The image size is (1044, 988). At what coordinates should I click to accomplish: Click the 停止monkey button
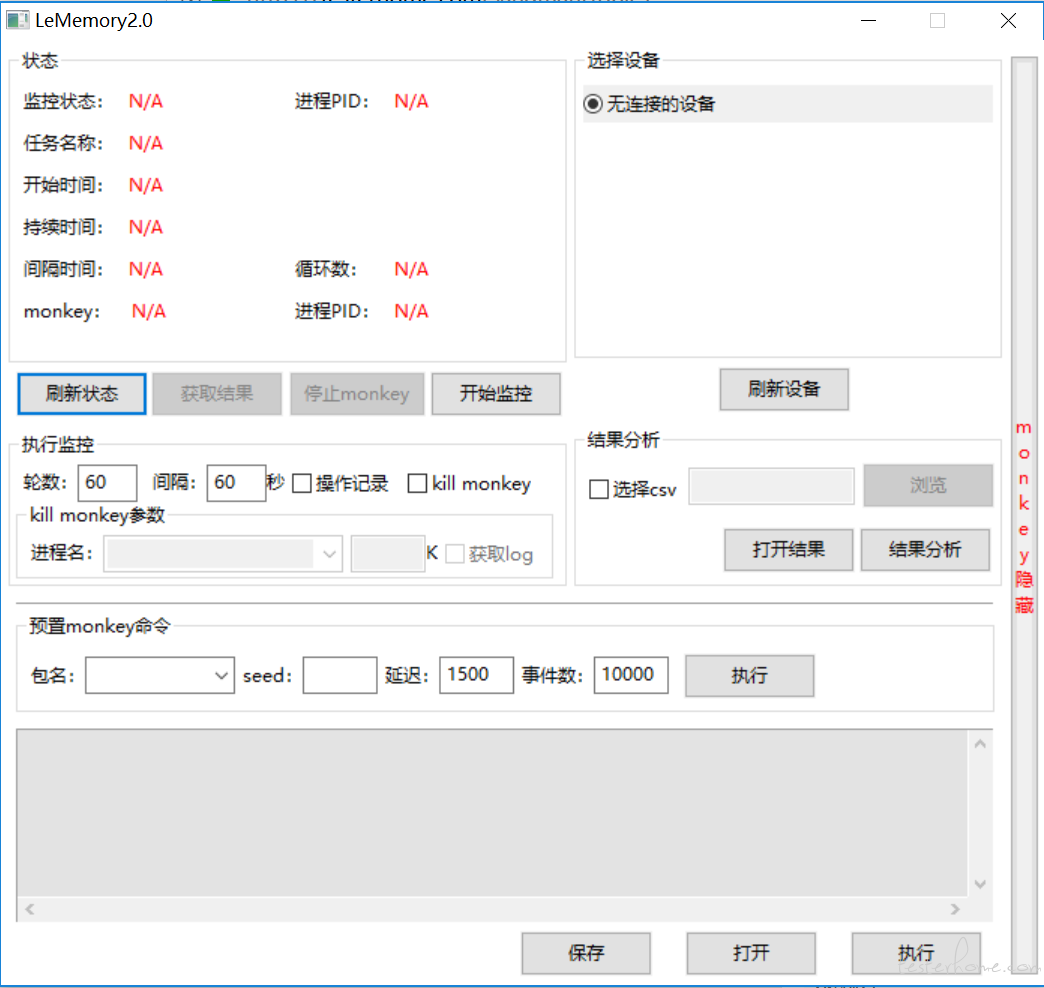357,394
